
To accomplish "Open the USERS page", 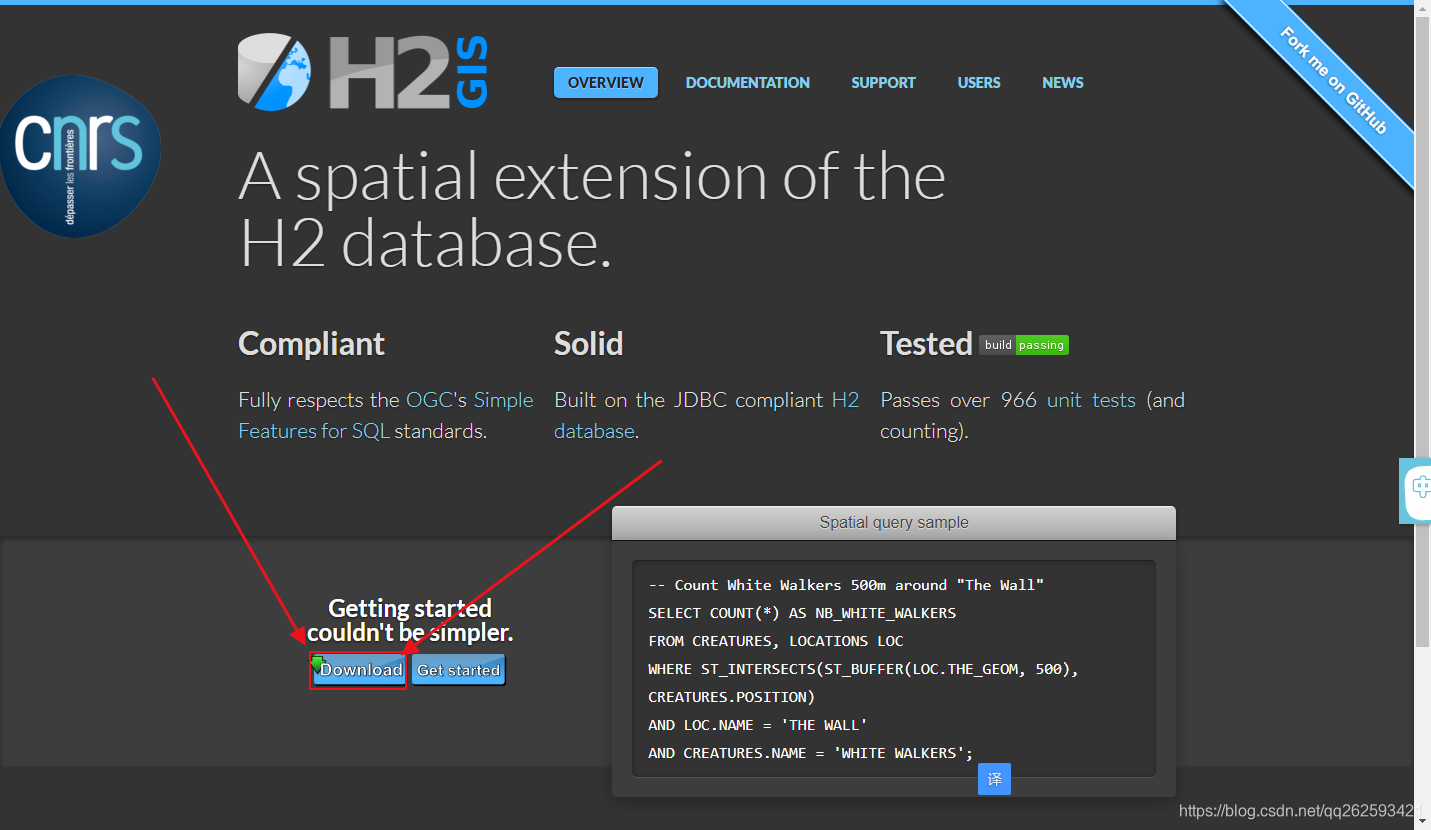I will coord(979,83).
